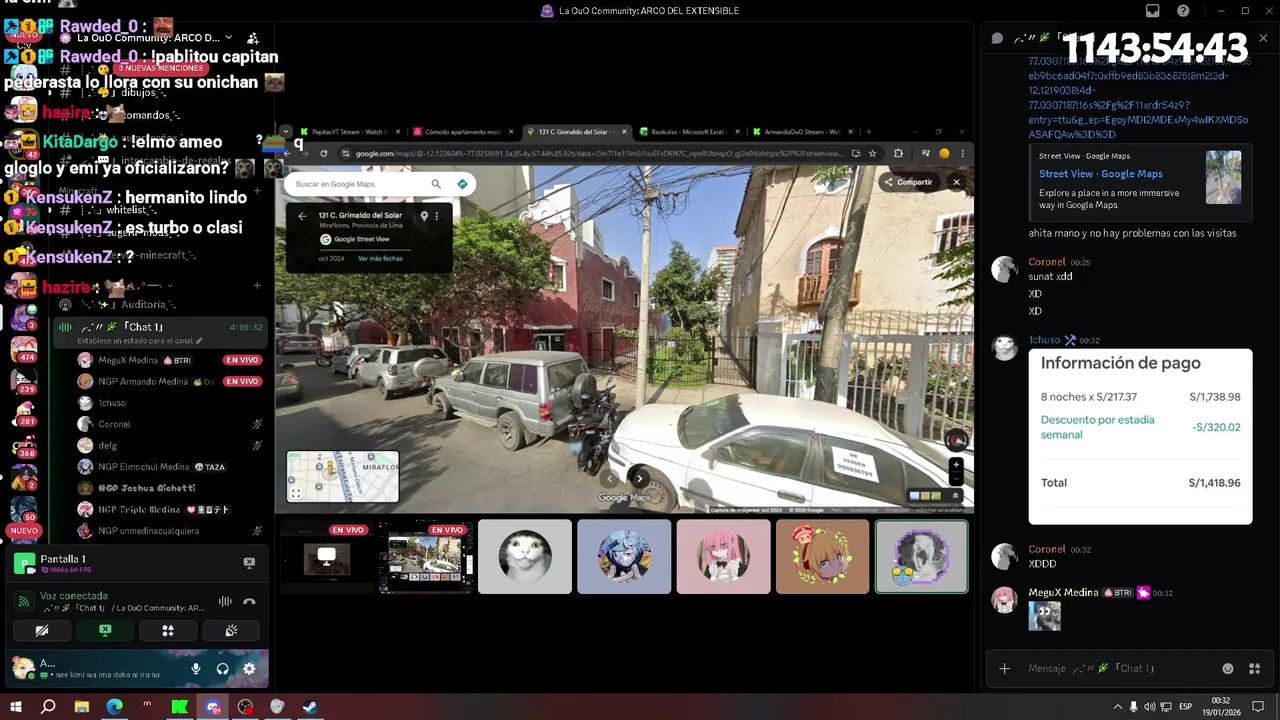Open Información de pago image in chat
This screenshot has height=720, width=1280.
click(1140, 436)
